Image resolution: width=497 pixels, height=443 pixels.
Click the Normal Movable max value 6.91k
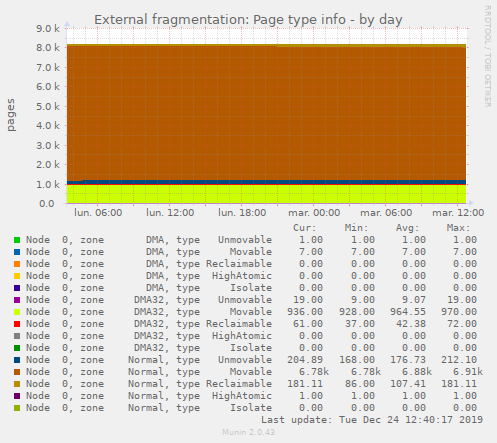click(468, 372)
